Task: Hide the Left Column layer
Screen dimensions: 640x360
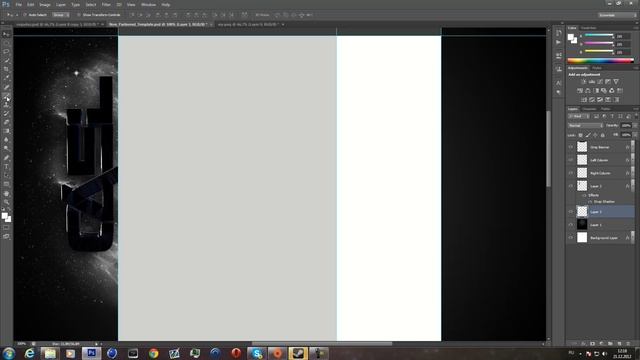Action: 571,160
